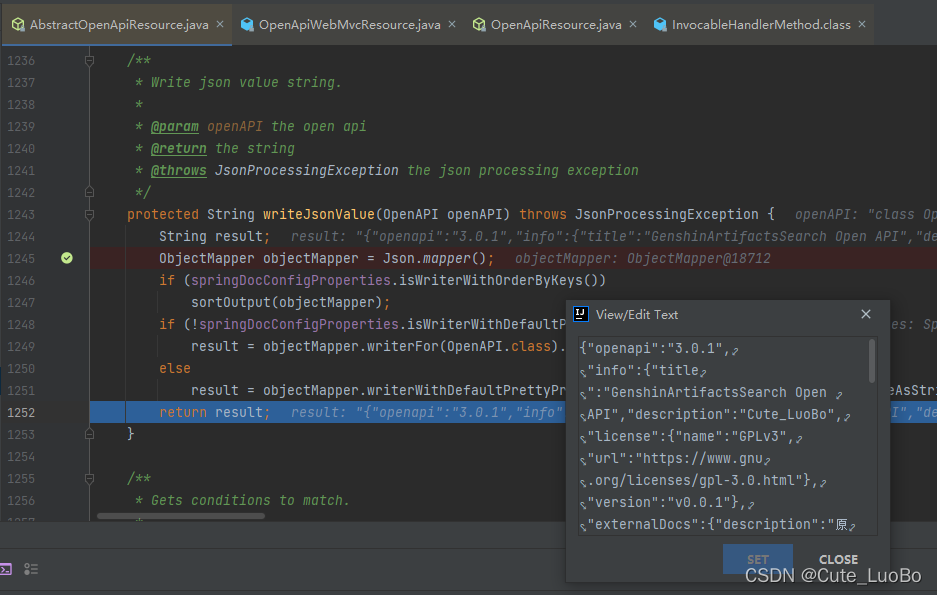Switch to OpenApiResource.java tab
Viewport: 937px width, 595px height.
pos(556,24)
